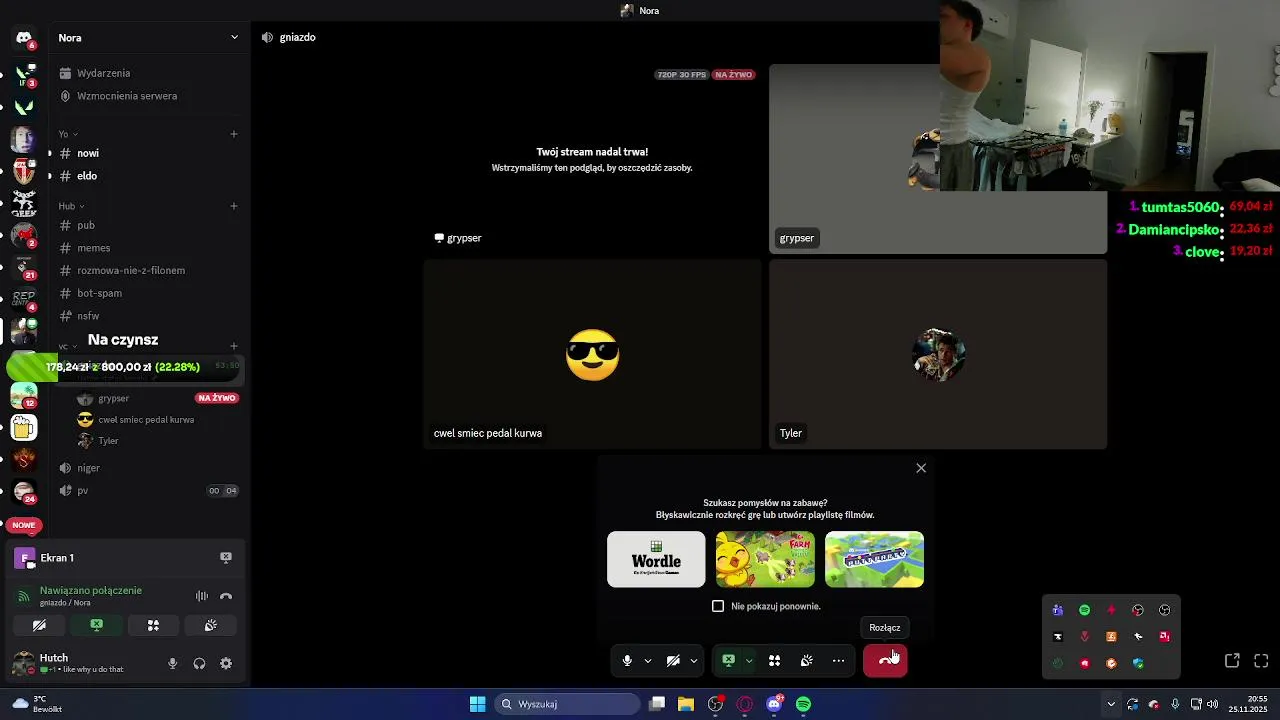The height and width of the screenshot is (720, 1280).
Task: Toggle camera in the user panel
Action: (x=39, y=625)
